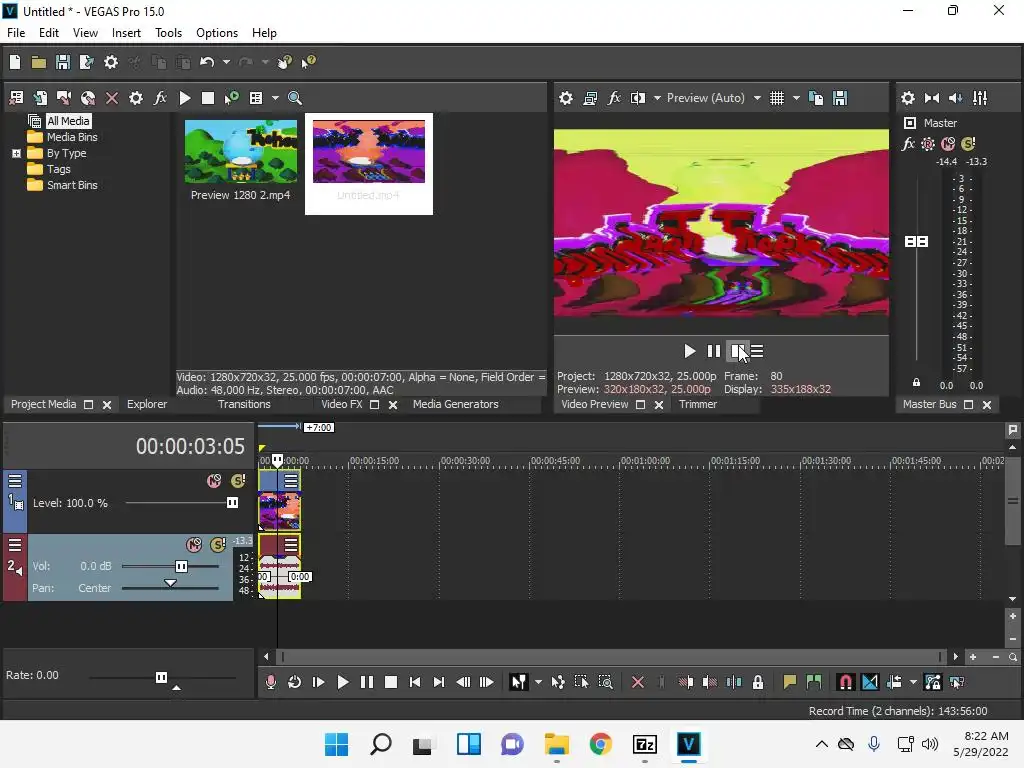Click Play From Start in timeline transport

319,682
